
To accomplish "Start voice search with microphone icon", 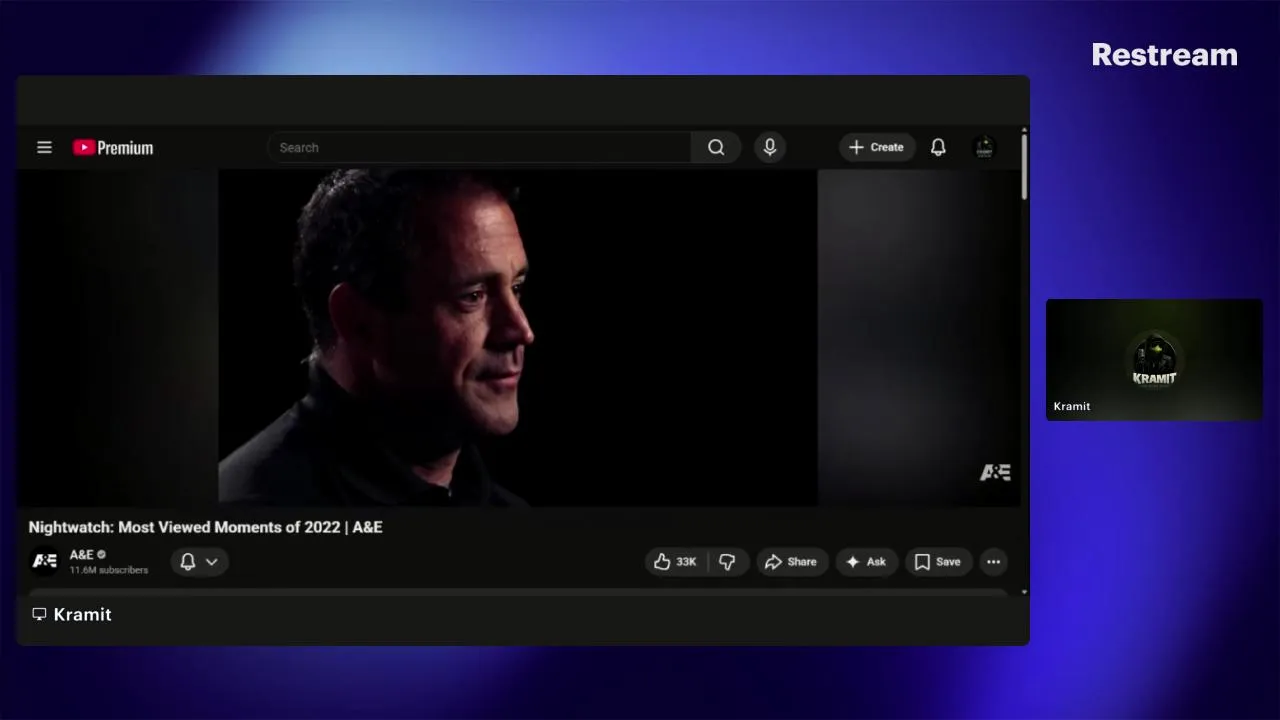I will click(x=770, y=147).
